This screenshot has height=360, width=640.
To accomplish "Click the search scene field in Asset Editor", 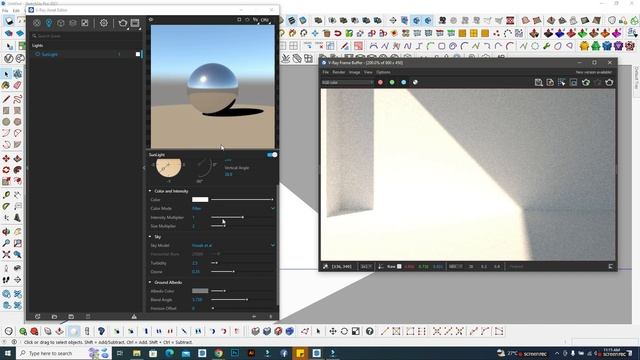I will click(x=86, y=36).
